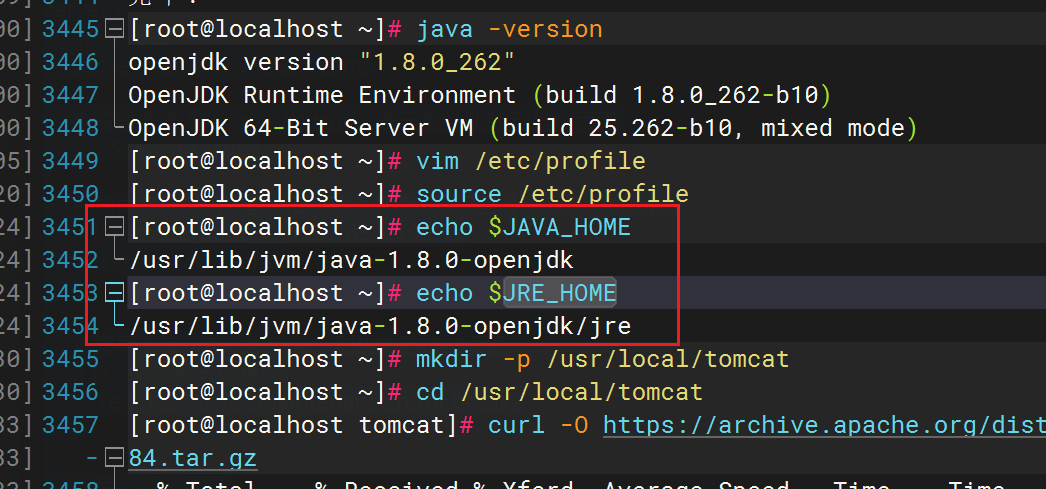
Task: Click the "OpenJDK Runtime Environment" output line
Action: pos(322,95)
